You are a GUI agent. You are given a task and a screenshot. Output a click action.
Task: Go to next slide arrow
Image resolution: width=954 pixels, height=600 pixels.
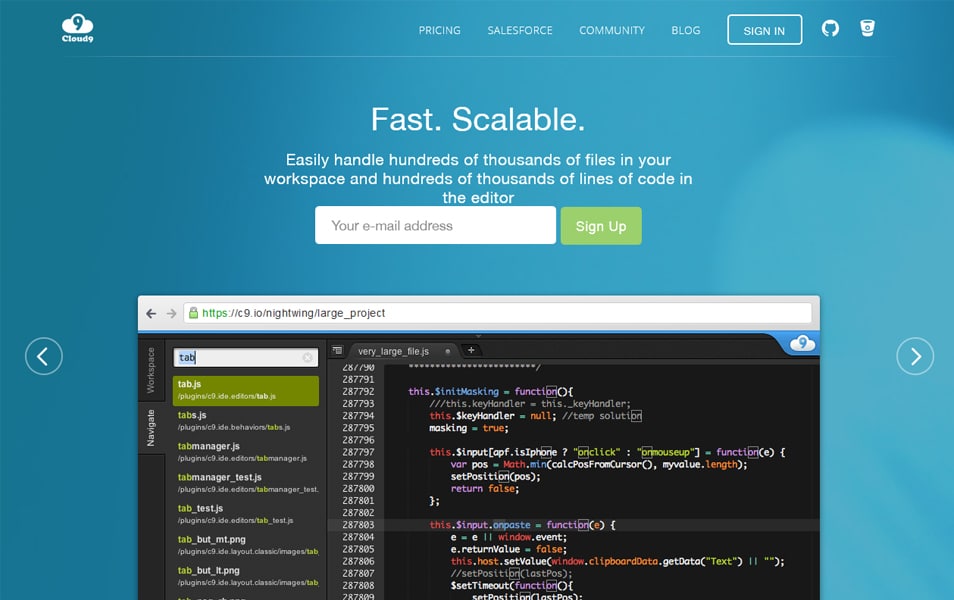tap(914, 356)
